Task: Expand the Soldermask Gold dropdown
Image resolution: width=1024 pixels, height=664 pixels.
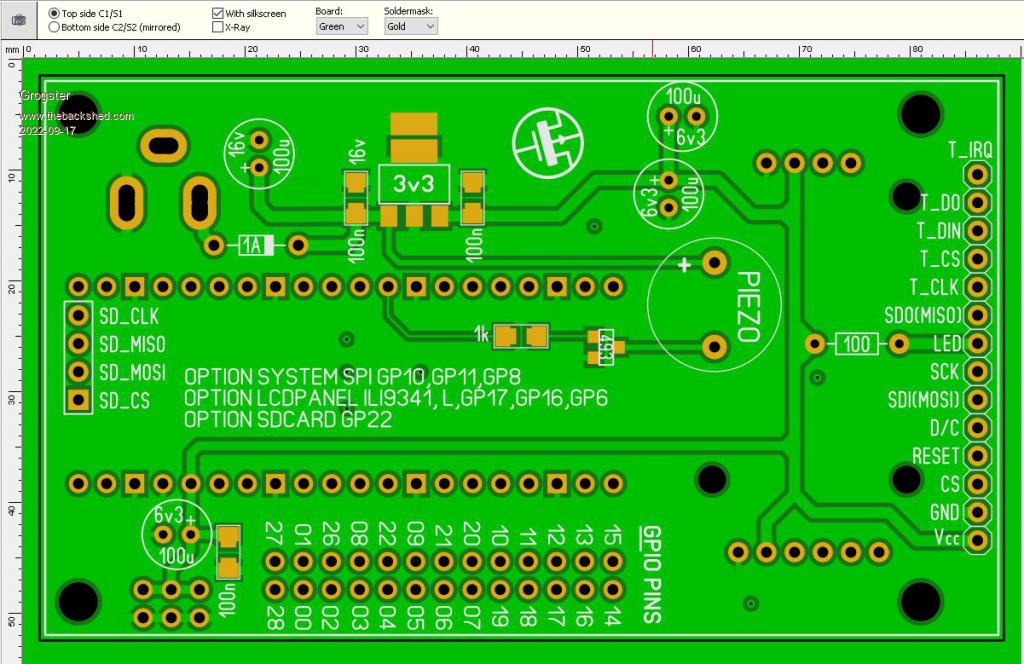Action: click(410, 27)
